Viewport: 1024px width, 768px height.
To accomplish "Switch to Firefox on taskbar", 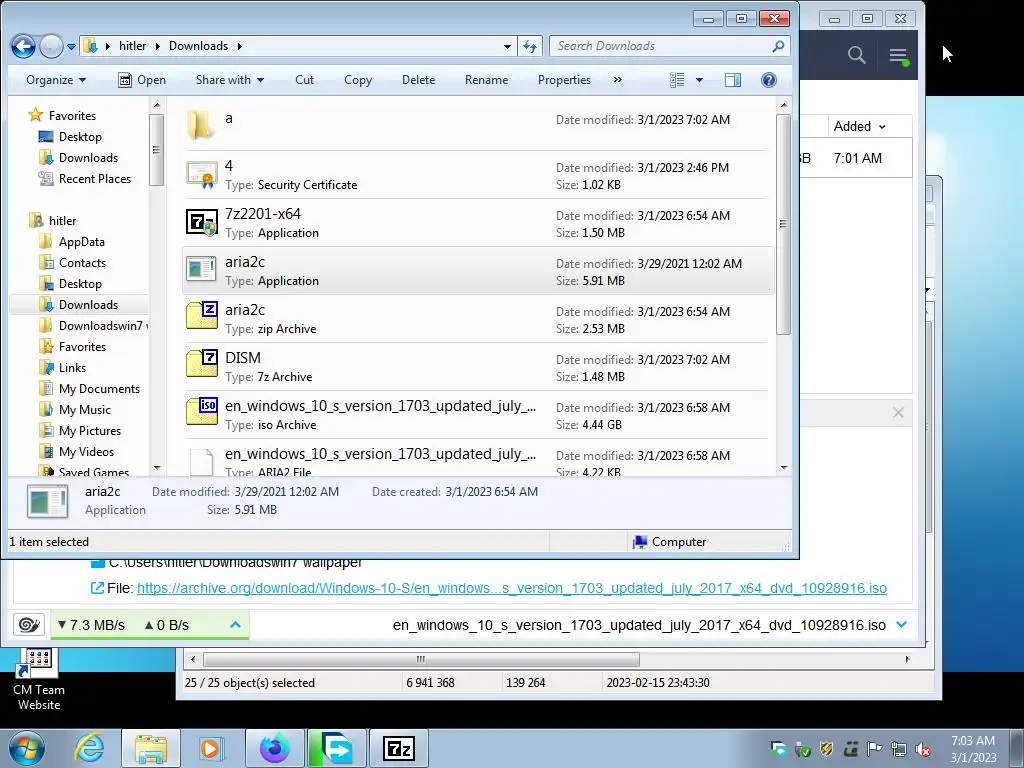I will pos(275,748).
